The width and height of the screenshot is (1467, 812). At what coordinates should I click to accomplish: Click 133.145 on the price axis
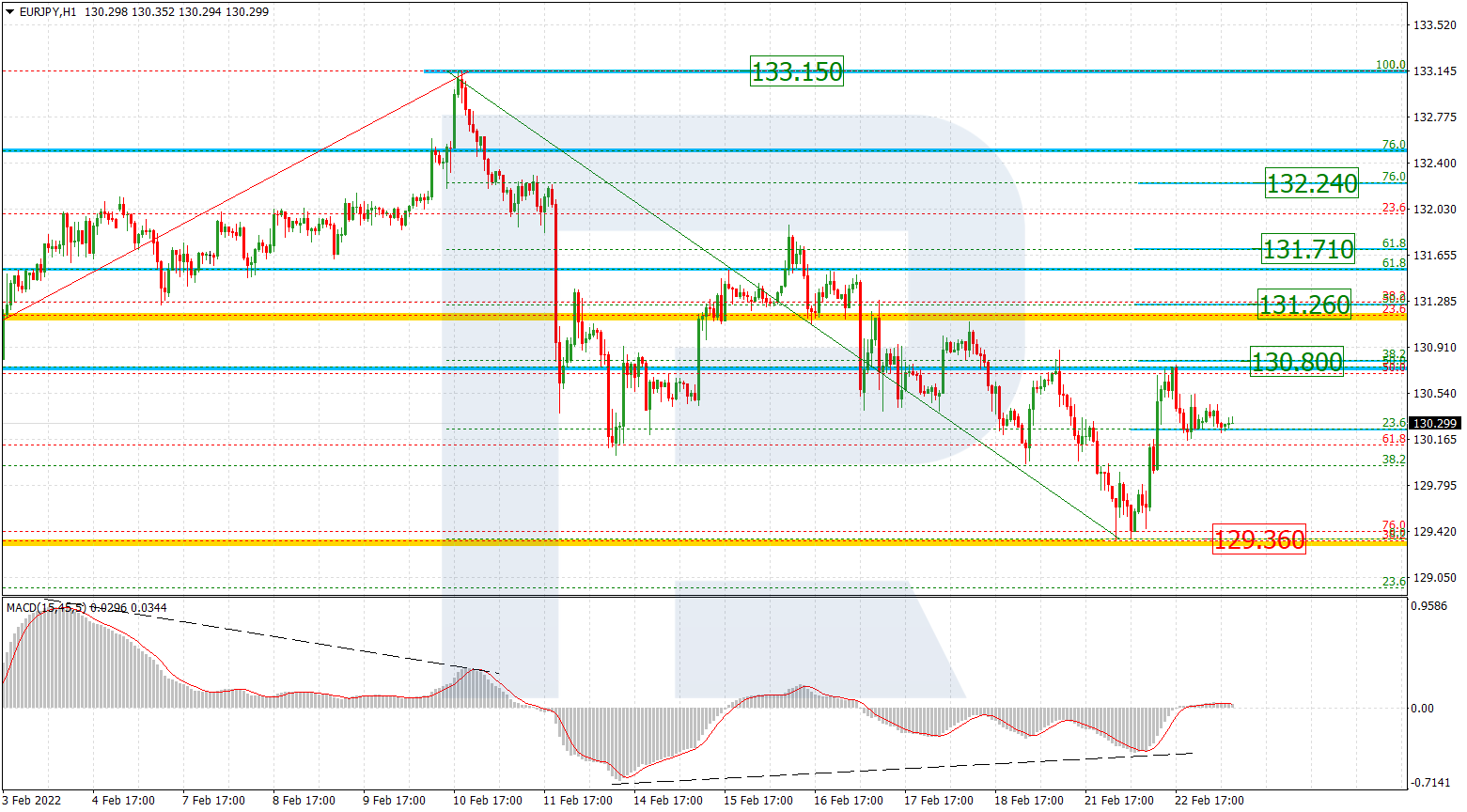(x=1435, y=71)
